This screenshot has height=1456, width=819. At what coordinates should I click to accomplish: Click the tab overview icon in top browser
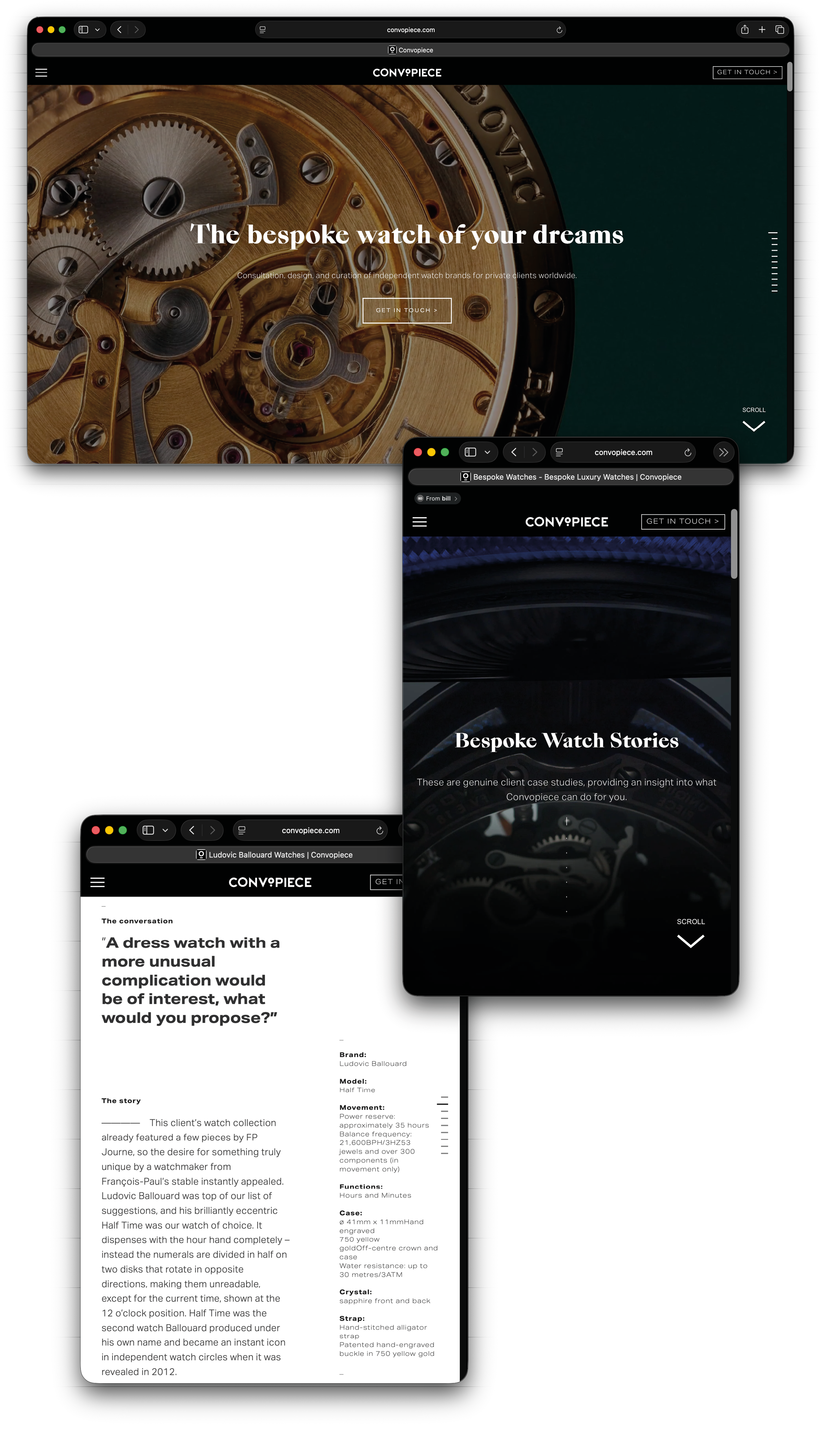pyautogui.click(x=779, y=29)
